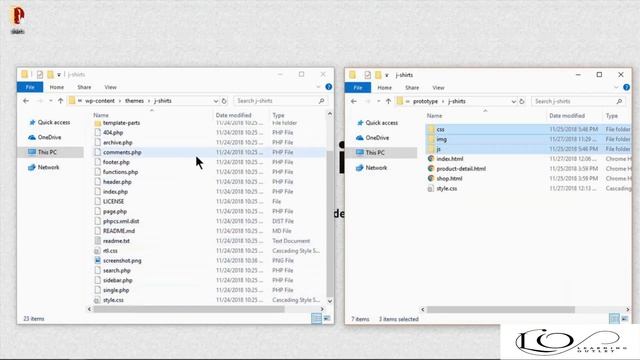Click prototype in right breadcrumb path
The width and height of the screenshot is (640, 360).
click(x=425, y=101)
